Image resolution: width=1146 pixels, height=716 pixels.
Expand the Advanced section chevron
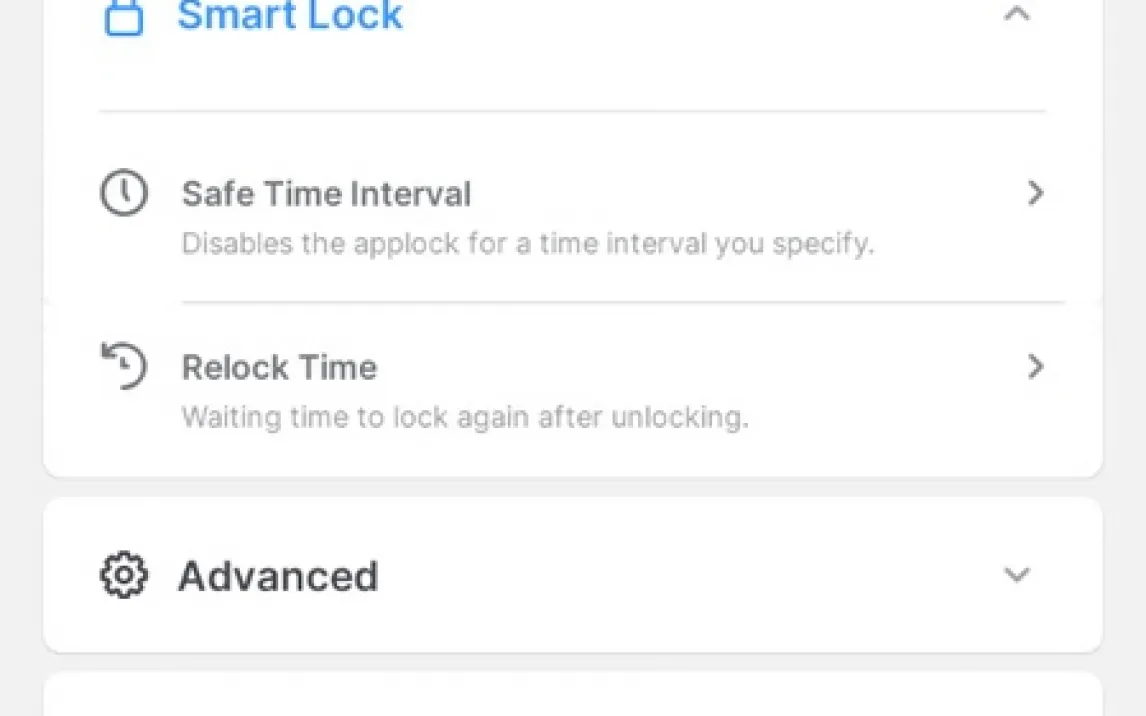coord(1017,575)
